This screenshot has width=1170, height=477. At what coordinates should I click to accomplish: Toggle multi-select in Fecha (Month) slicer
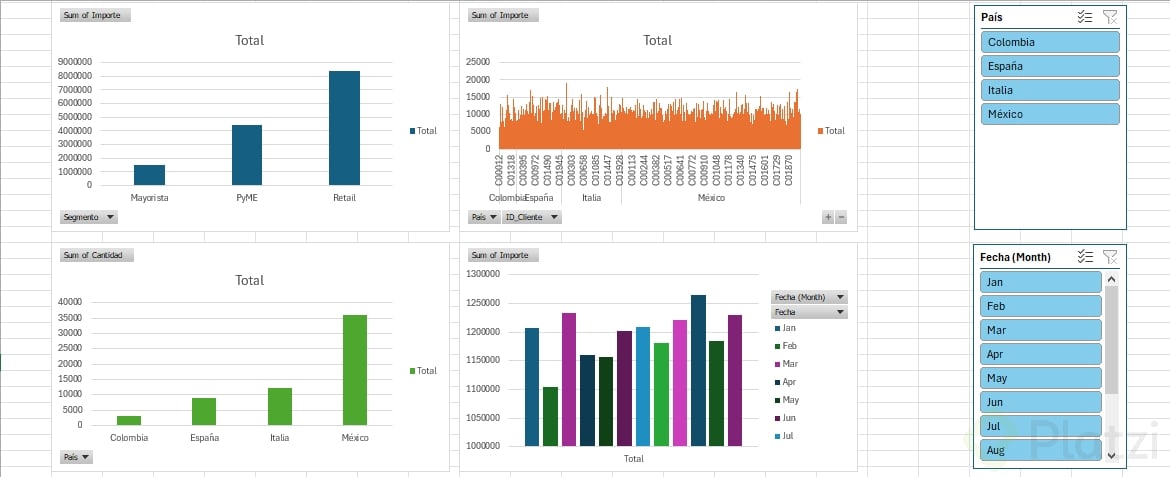[1085, 257]
